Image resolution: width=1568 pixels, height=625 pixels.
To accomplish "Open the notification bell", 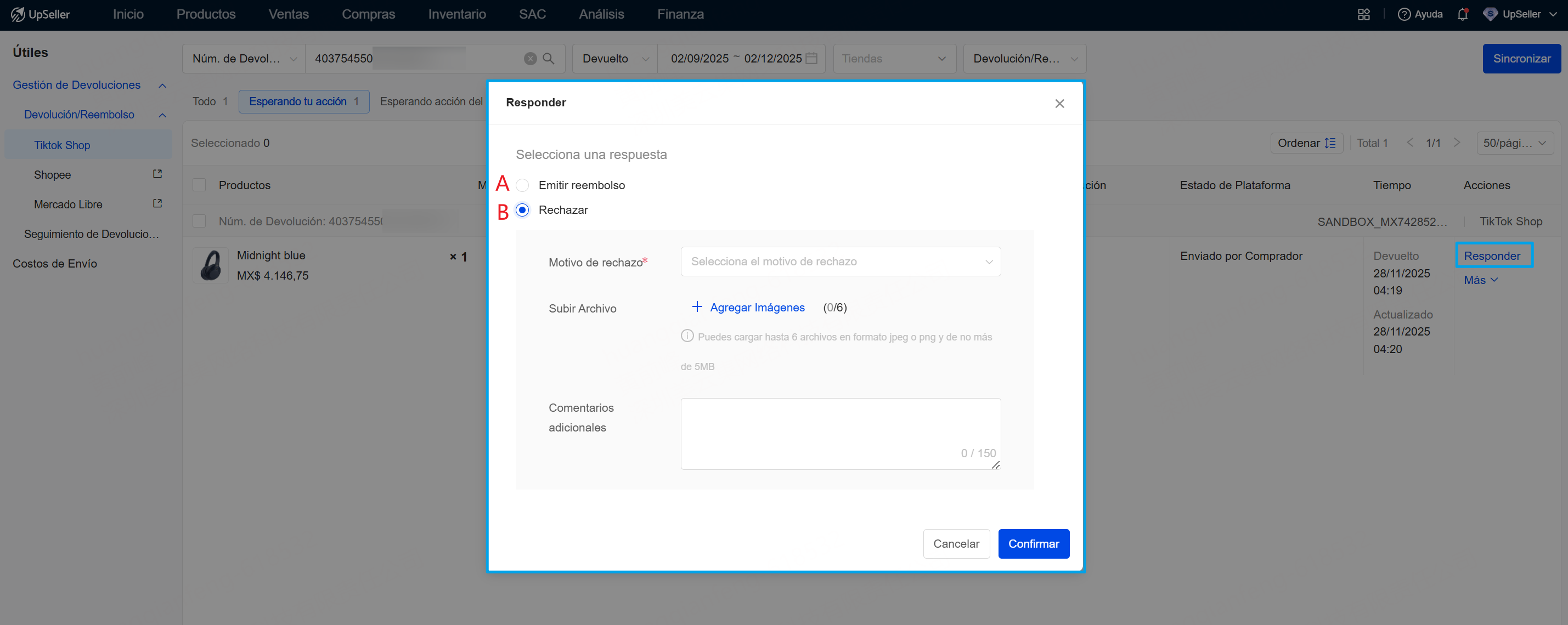I will point(1462,14).
